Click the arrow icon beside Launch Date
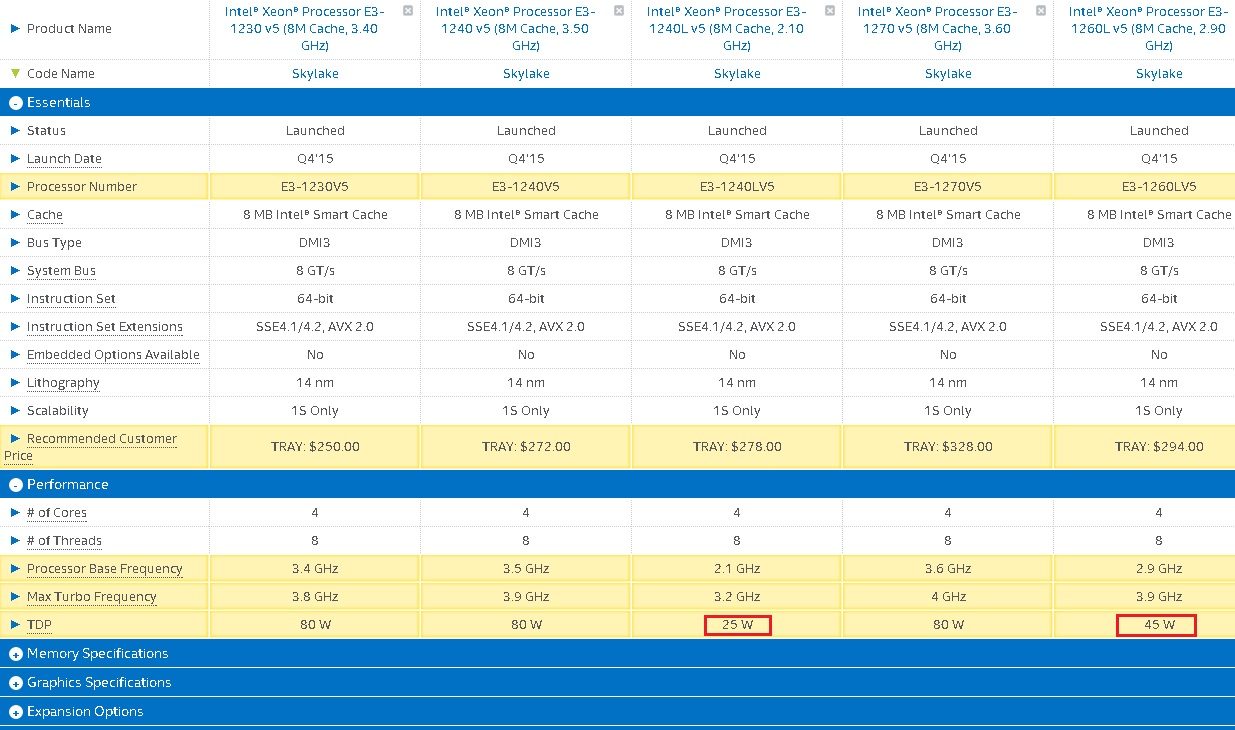 point(15,159)
